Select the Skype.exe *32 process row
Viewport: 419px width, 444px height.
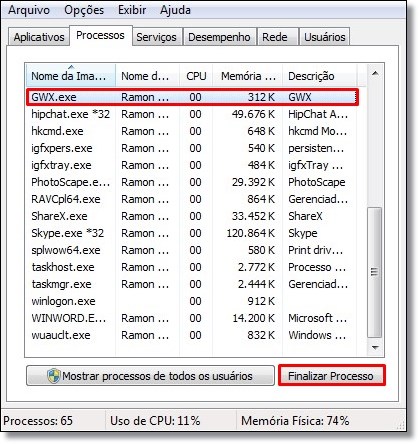[x=192, y=233]
